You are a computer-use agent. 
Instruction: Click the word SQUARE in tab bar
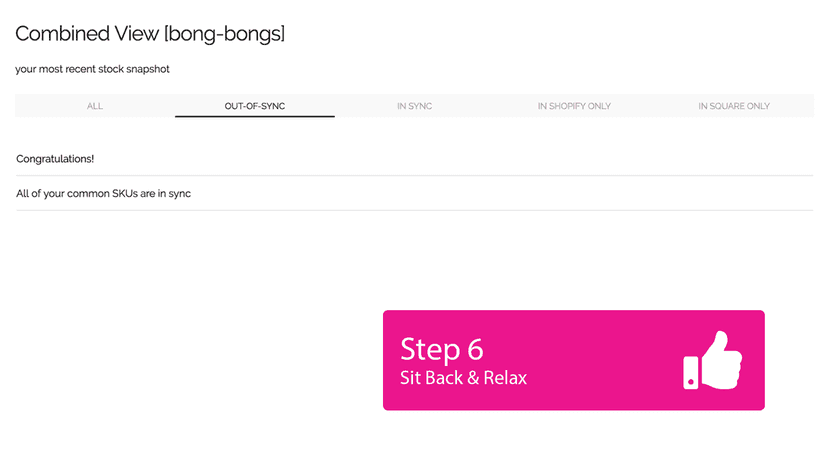(728, 106)
